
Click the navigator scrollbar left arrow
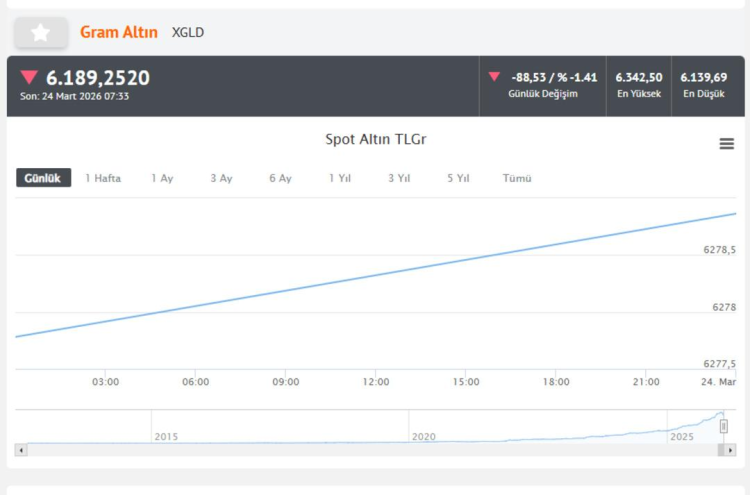pyautogui.click(x=20, y=451)
